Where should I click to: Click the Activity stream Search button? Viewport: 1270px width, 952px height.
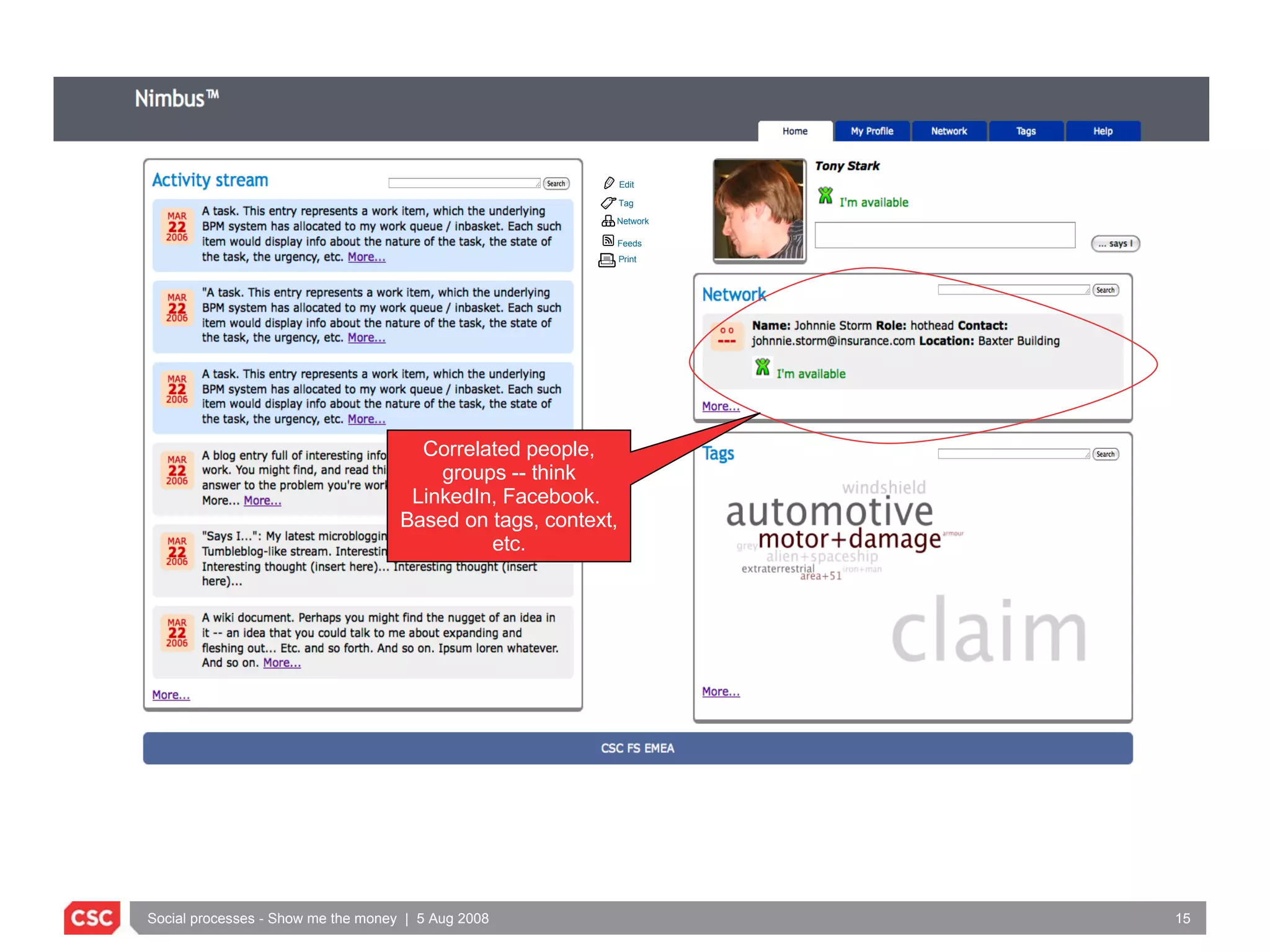point(556,183)
